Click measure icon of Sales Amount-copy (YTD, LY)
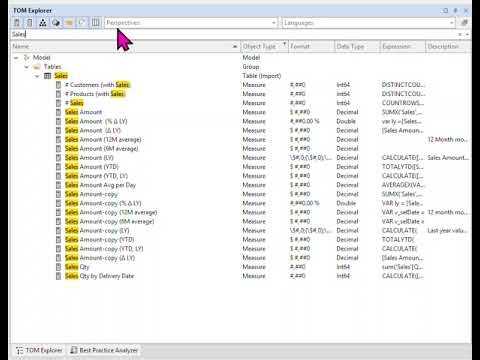 tap(58, 249)
